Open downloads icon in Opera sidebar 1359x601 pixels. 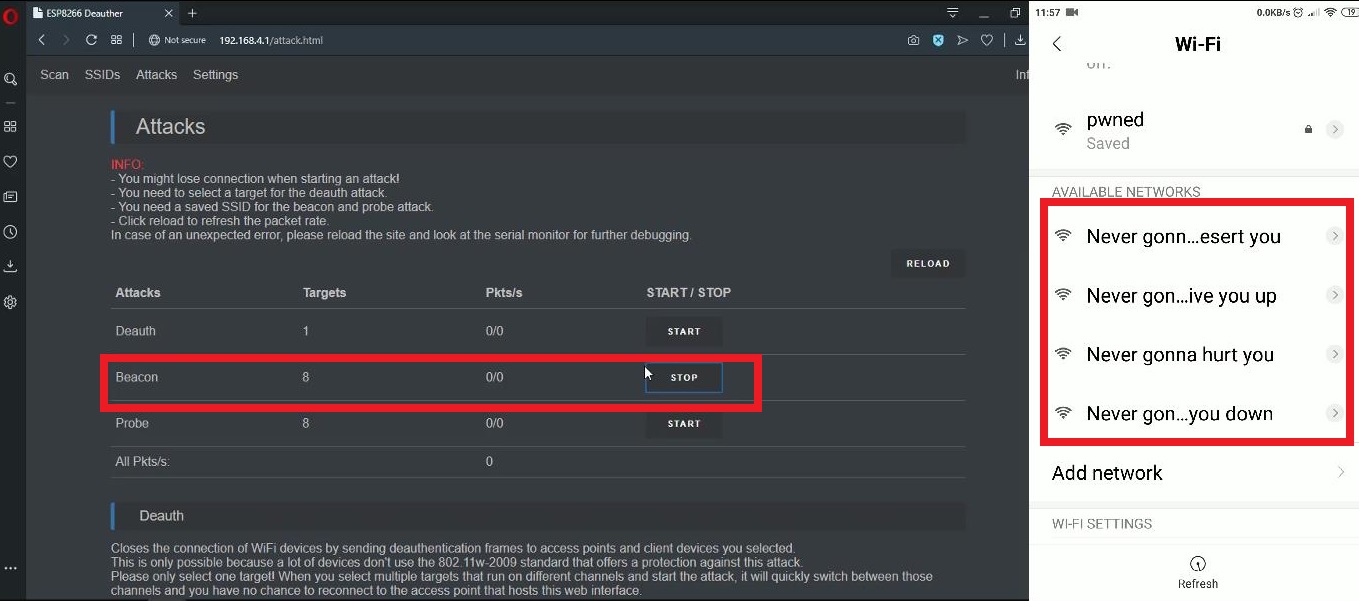(10, 266)
